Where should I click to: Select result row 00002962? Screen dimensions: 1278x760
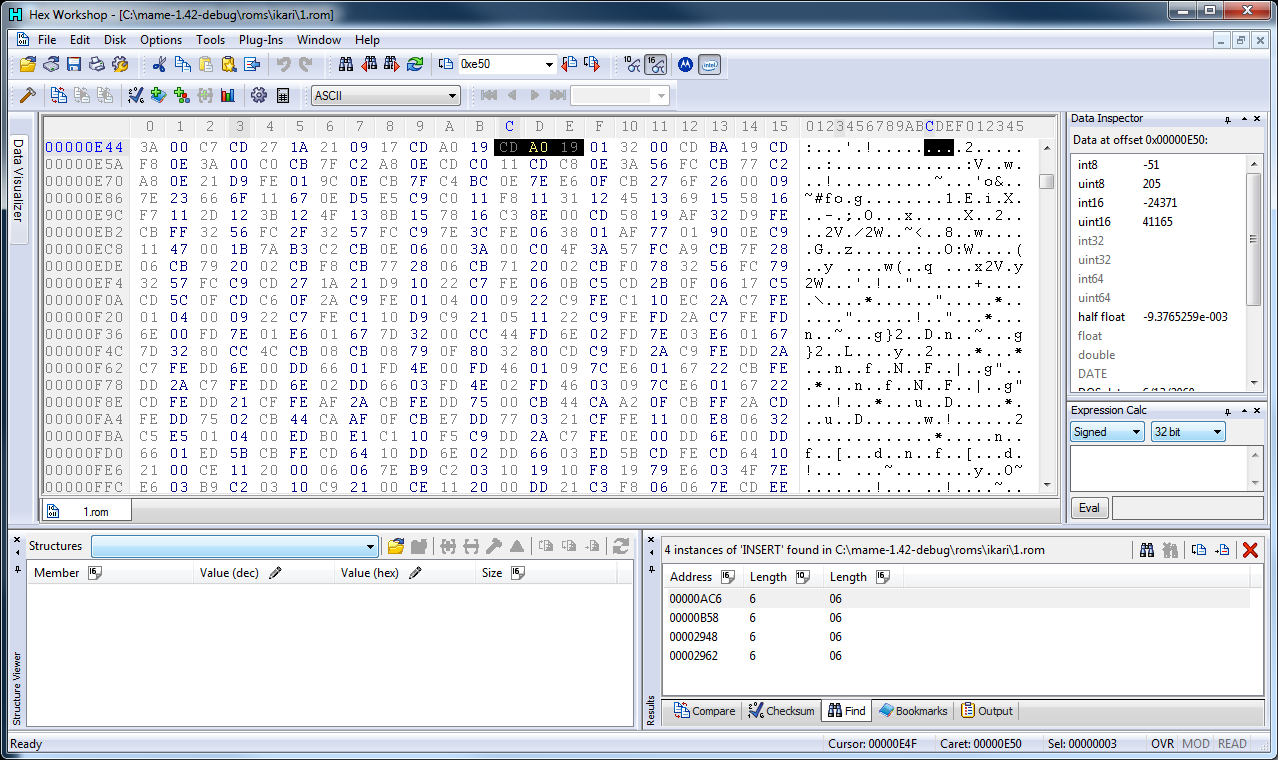(x=956, y=655)
